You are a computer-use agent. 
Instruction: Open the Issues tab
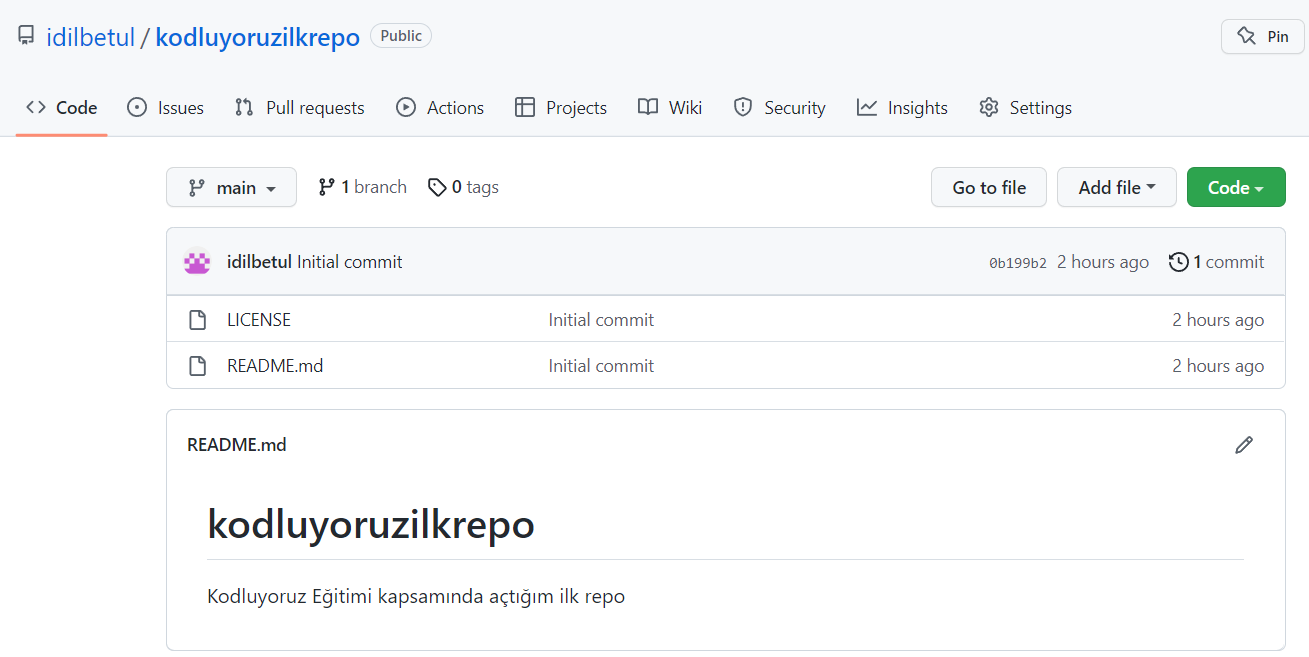click(x=166, y=108)
